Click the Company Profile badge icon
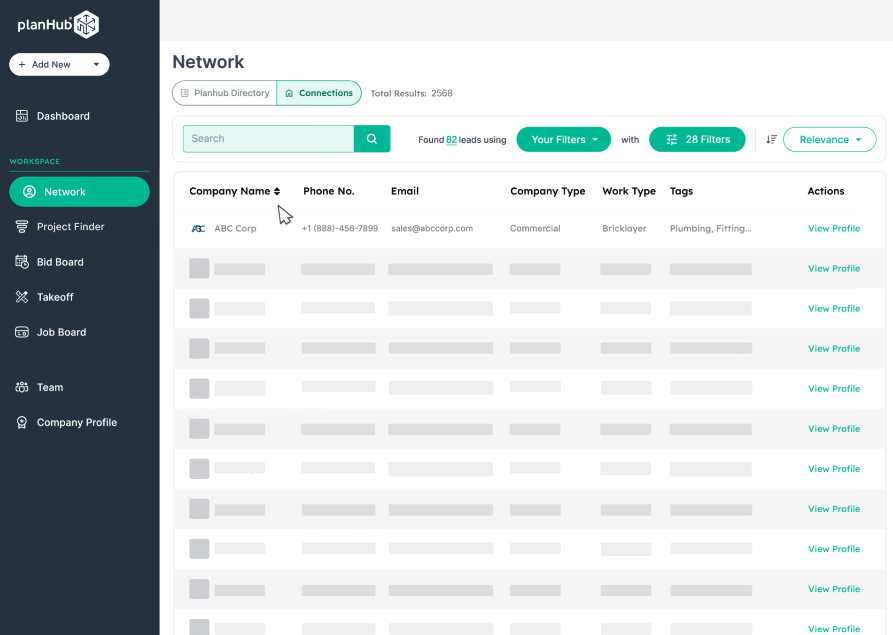Viewport: 893px width, 635px height. tap(22, 423)
